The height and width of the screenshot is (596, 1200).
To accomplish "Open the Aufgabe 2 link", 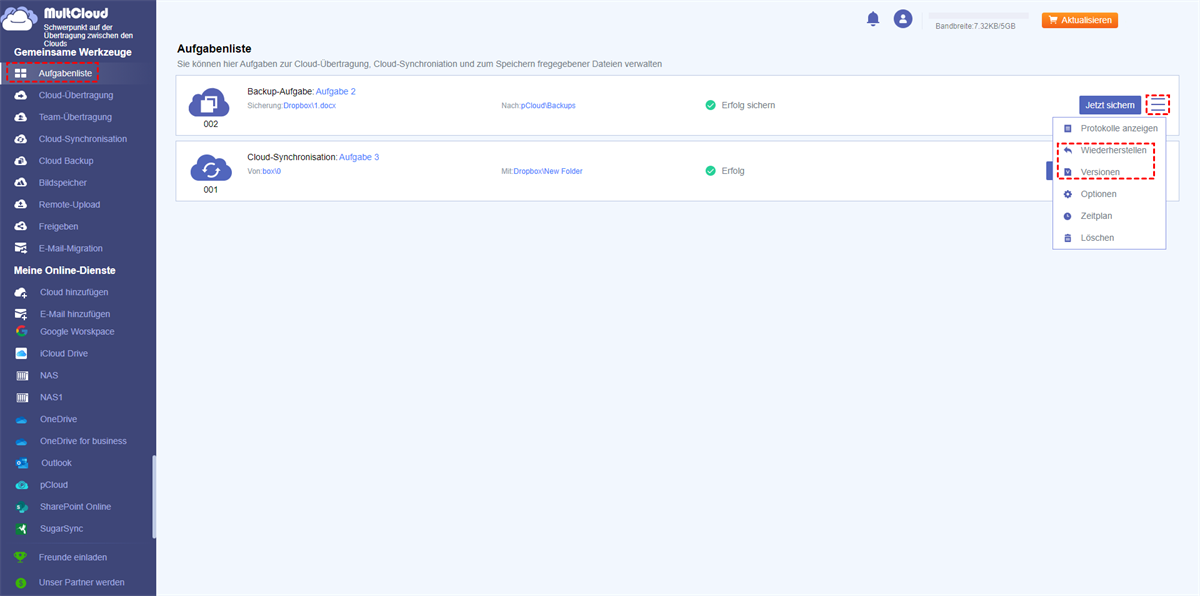I will pos(336,91).
